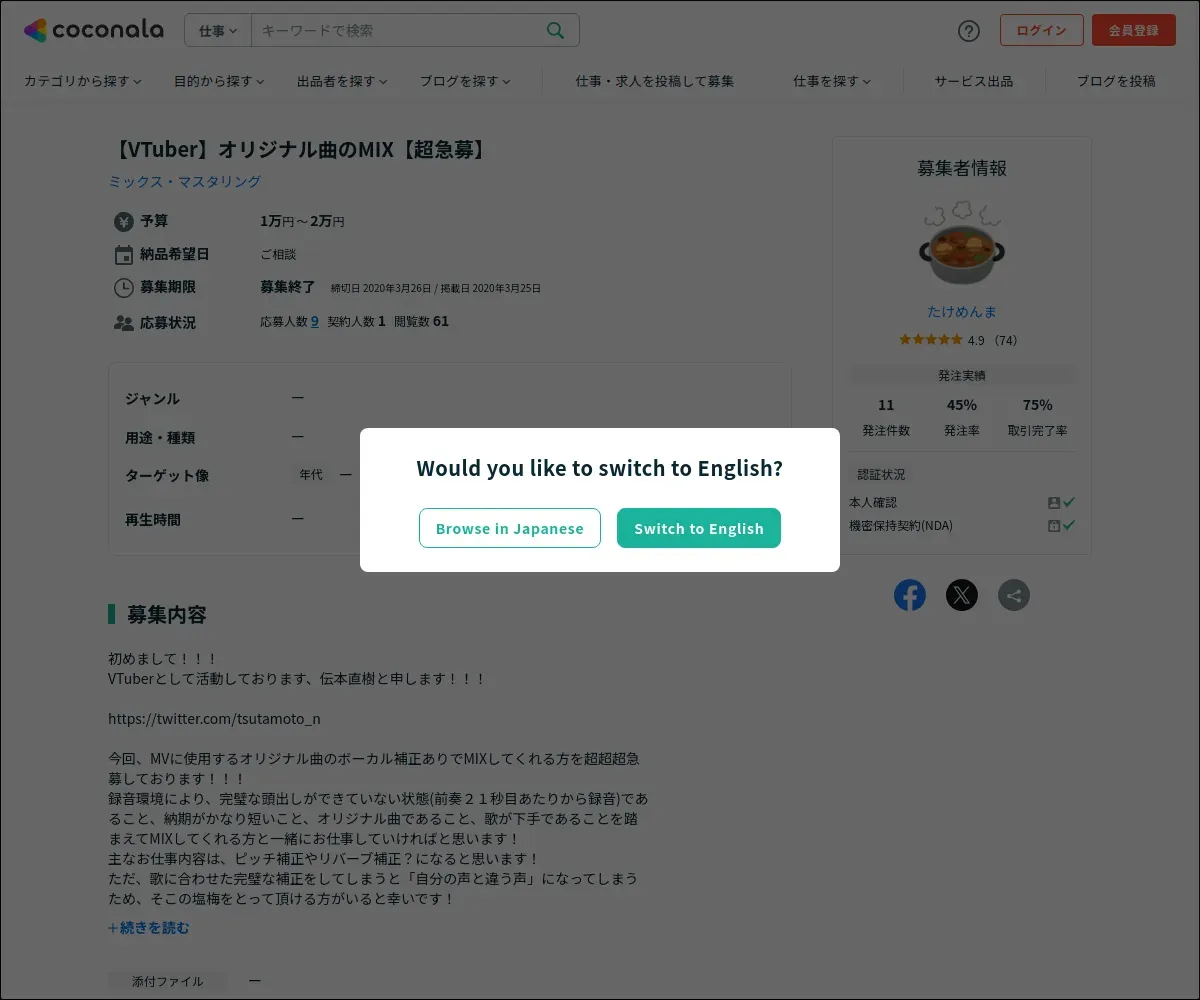The image size is (1200, 1000).
Task: Share on X icon
Action: [962, 595]
